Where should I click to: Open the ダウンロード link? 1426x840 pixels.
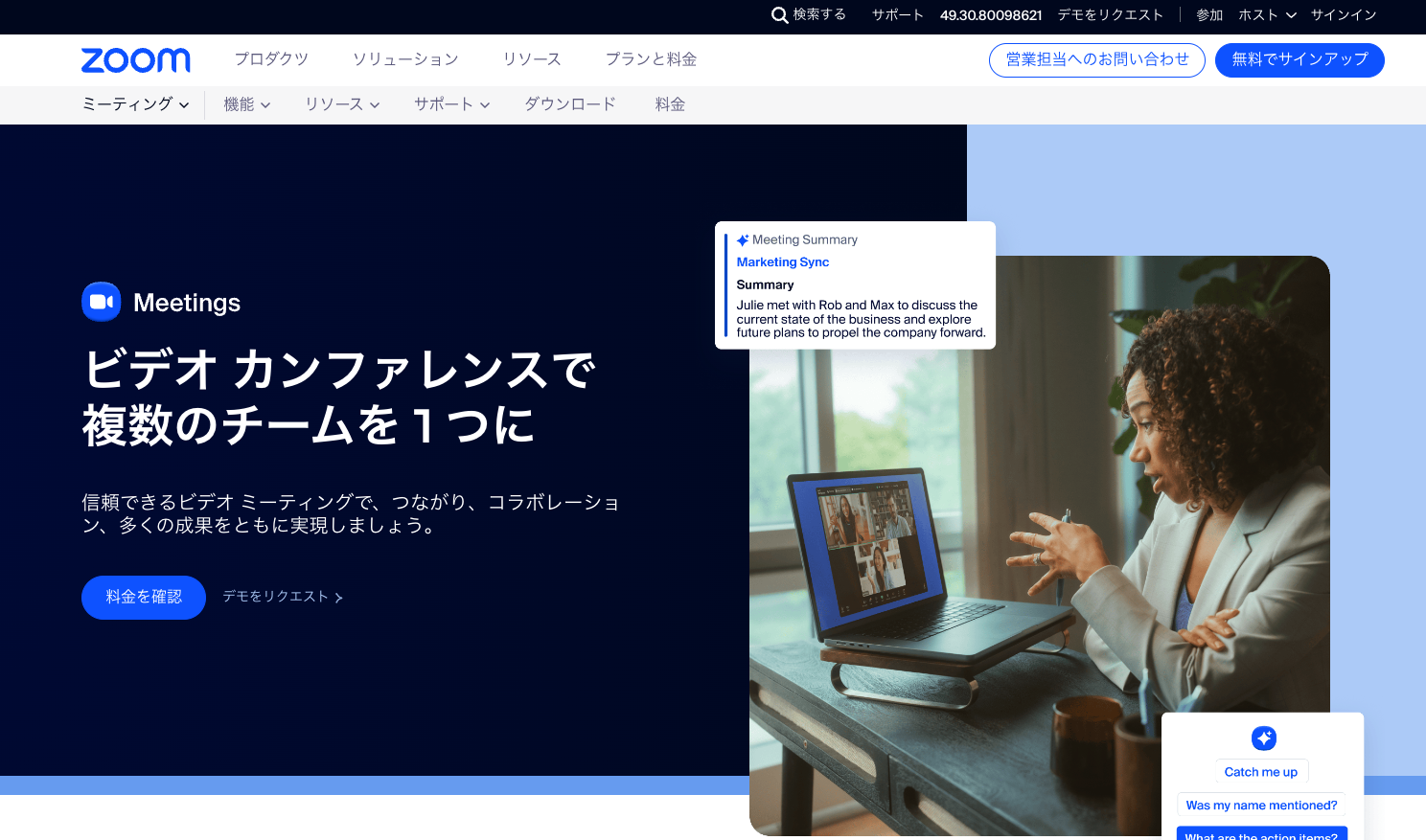coord(570,104)
